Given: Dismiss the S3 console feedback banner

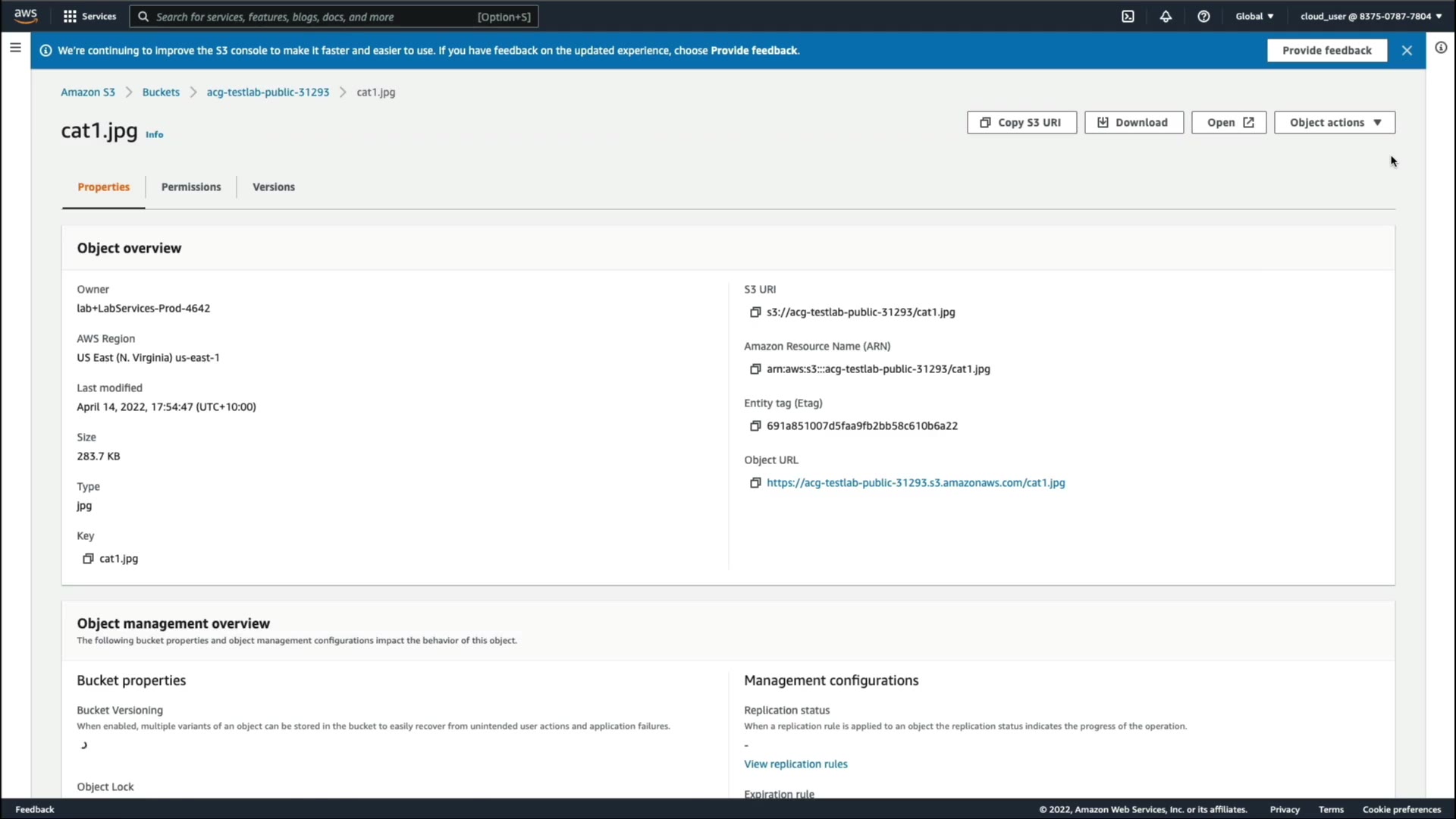Looking at the screenshot, I should click(1407, 50).
